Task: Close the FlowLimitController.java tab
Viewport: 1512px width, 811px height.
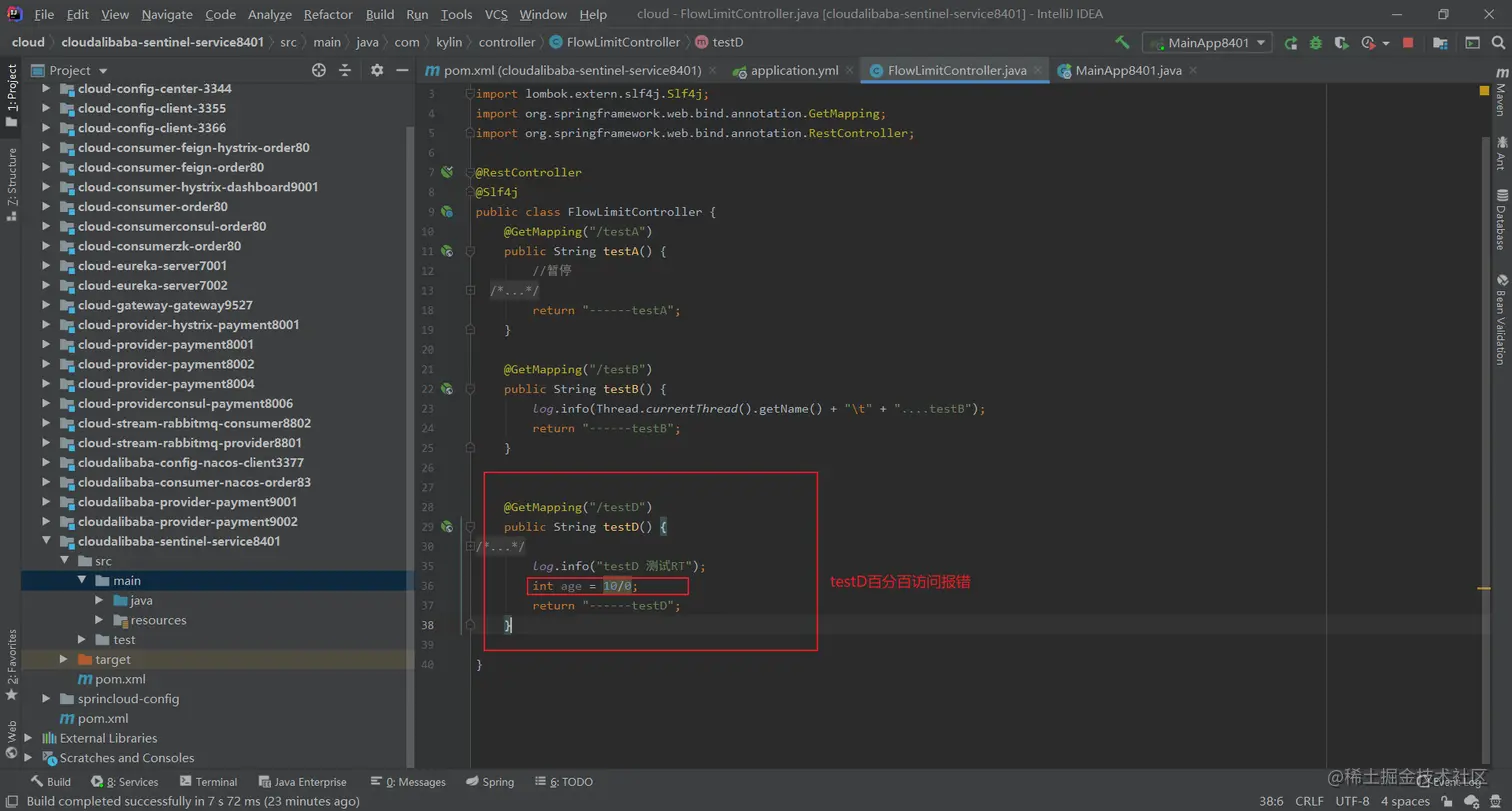Action: pyautogui.click(x=1037, y=71)
